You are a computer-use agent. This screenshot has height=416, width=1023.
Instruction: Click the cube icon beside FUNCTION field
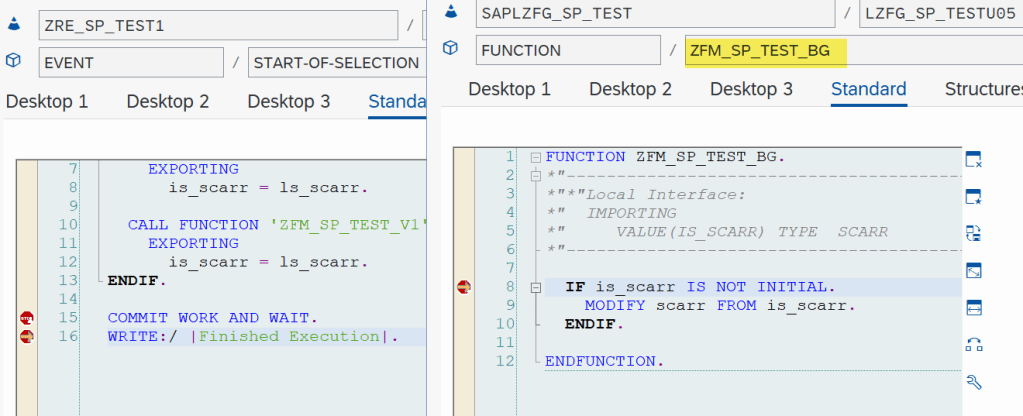[450, 48]
